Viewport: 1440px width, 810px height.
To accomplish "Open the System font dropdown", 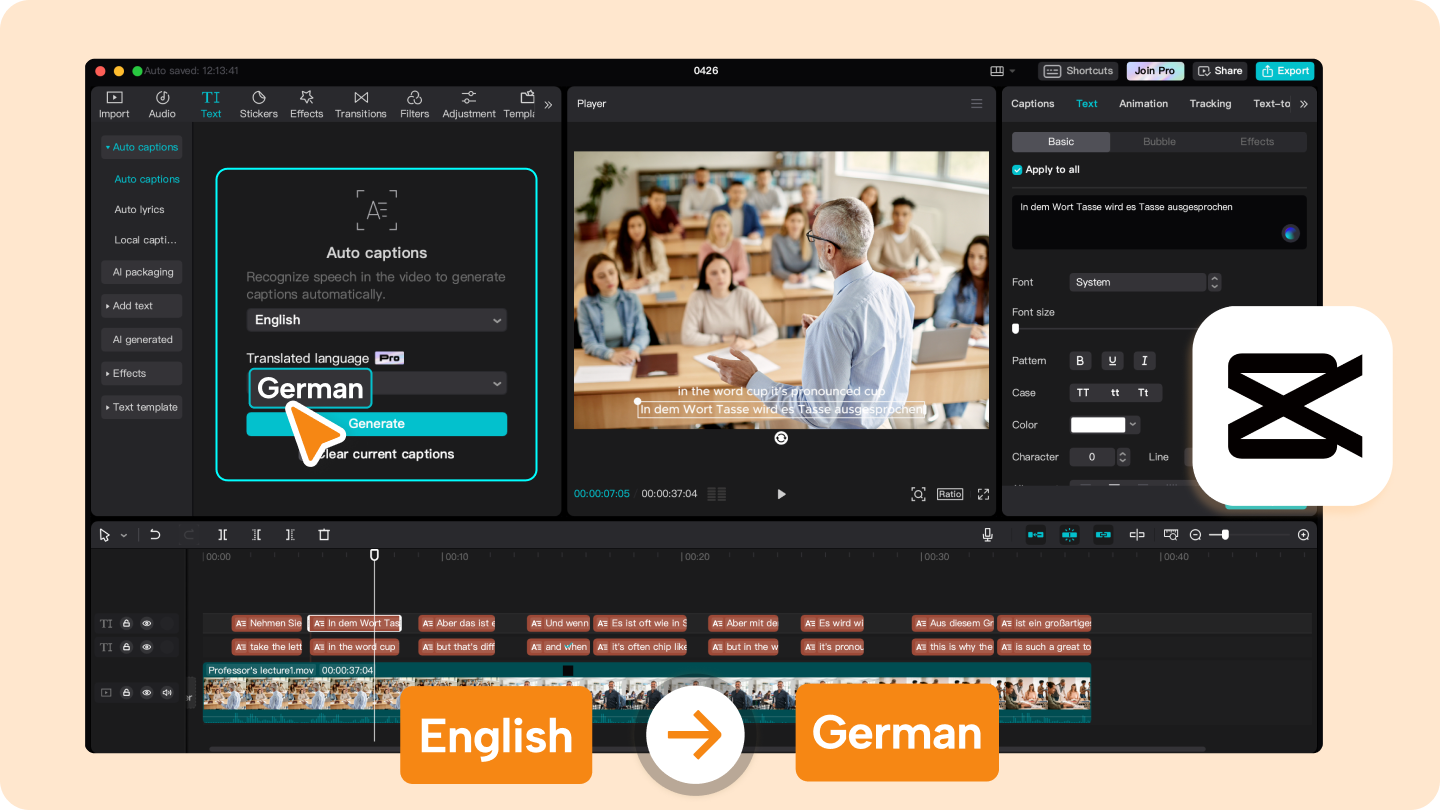I will (x=1138, y=281).
